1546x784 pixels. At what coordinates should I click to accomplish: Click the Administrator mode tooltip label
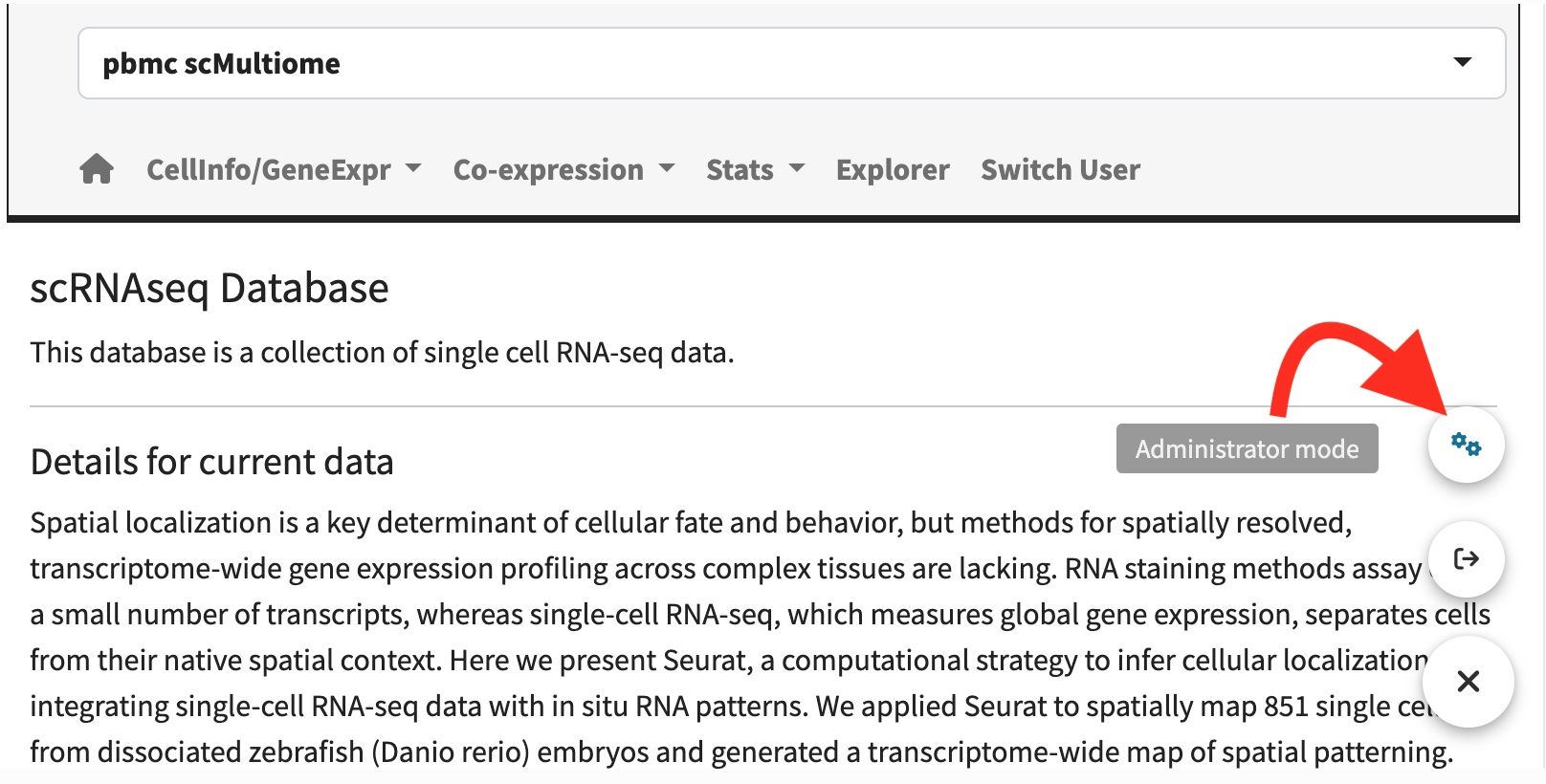tap(1247, 448)
